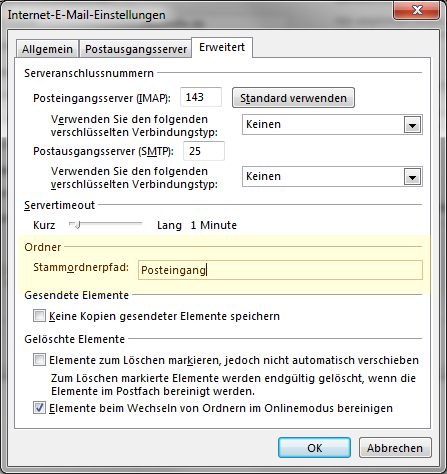The image size is (447, 474).
Task: Select the Erweitert tab
Action: point(222,47)
